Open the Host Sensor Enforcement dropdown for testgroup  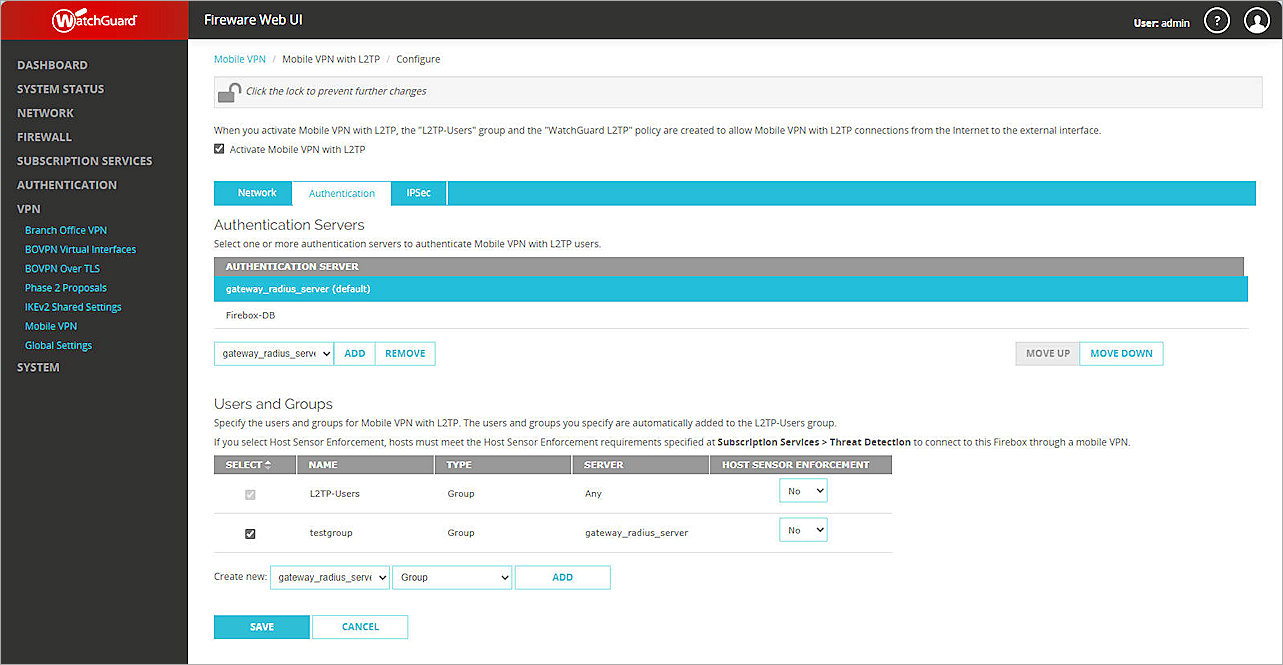point(802,529)
